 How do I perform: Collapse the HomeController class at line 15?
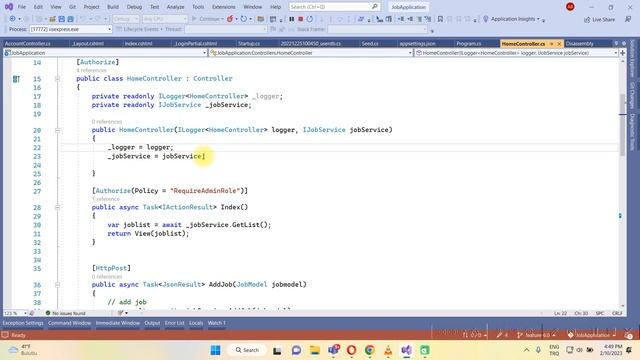click(x=57, y=79)
